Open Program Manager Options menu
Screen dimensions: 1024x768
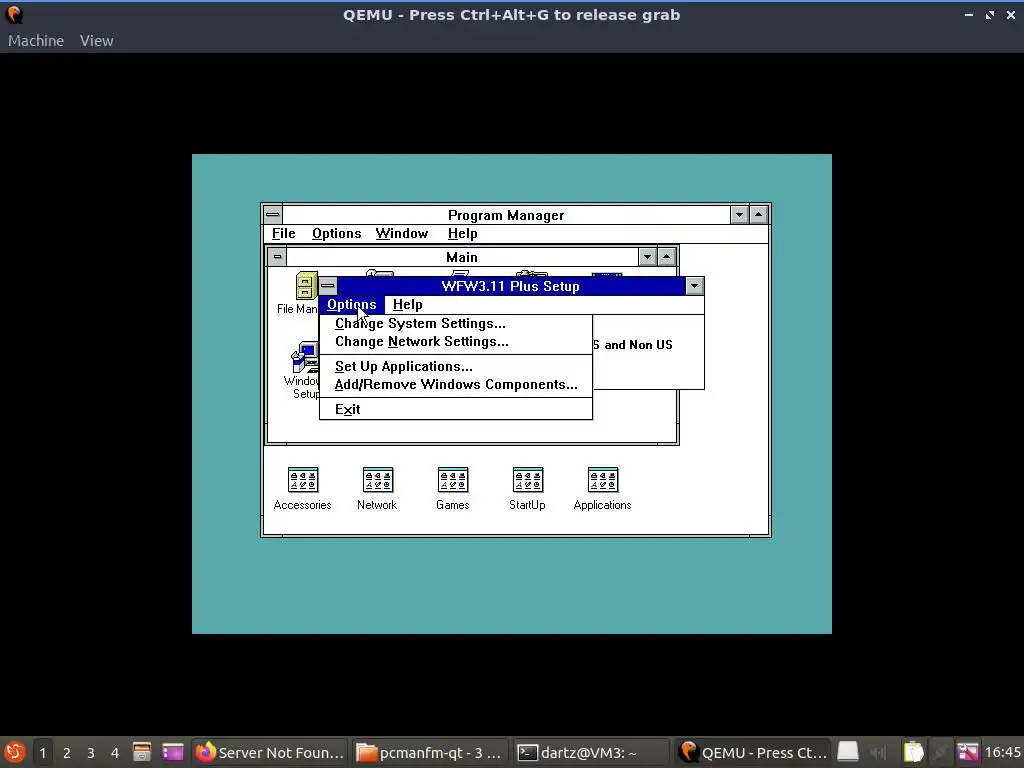pos(336,234)
